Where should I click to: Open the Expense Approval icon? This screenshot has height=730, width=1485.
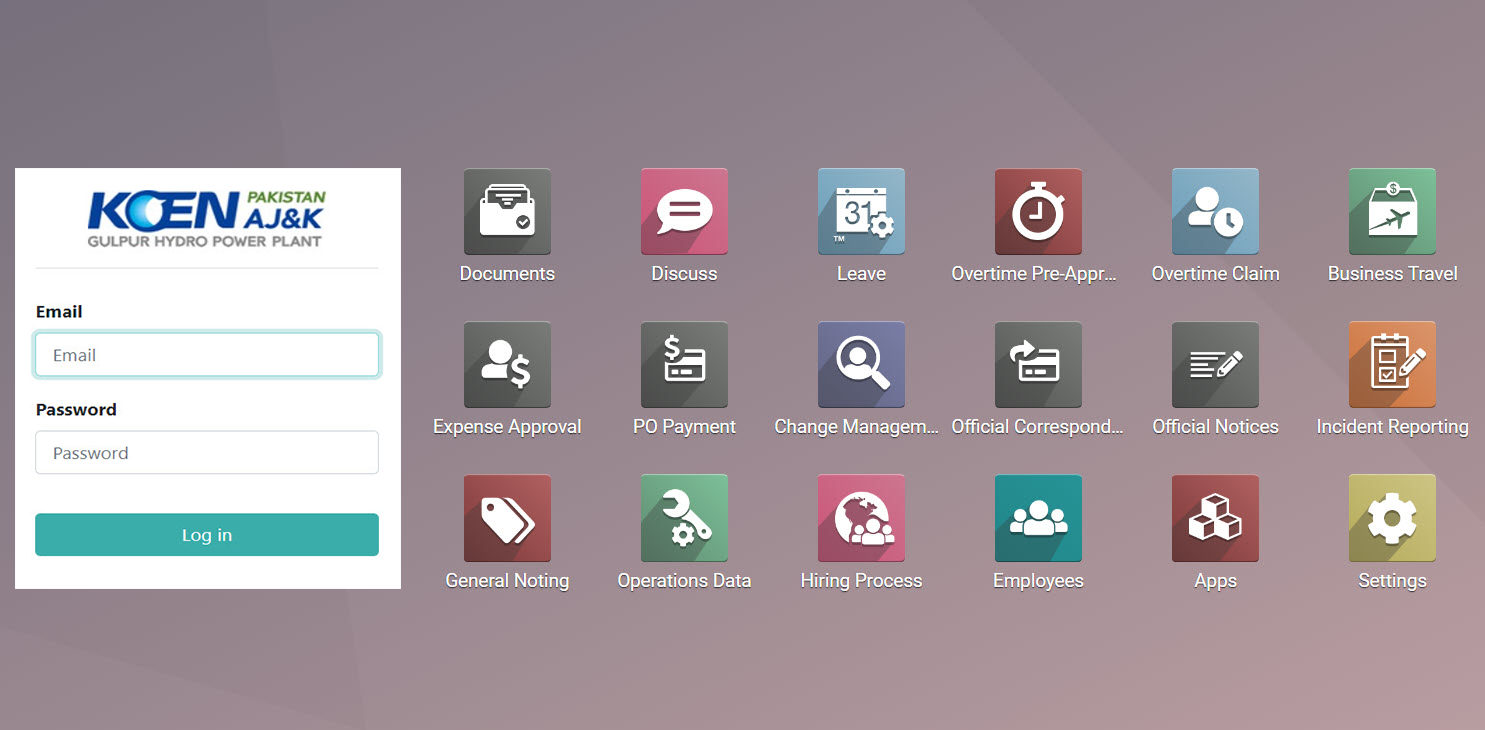pyautogui.click(x=507, y=364)
